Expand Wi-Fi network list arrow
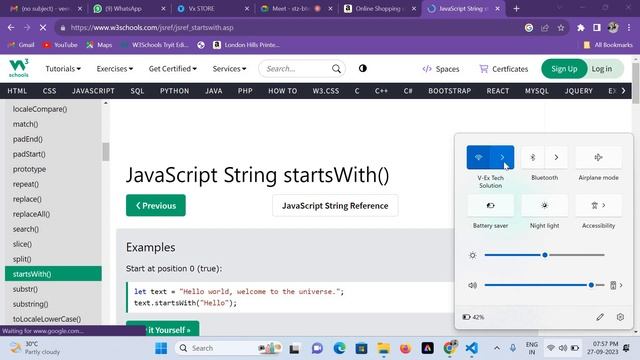640x360 pixels. [x=502, y=157]
